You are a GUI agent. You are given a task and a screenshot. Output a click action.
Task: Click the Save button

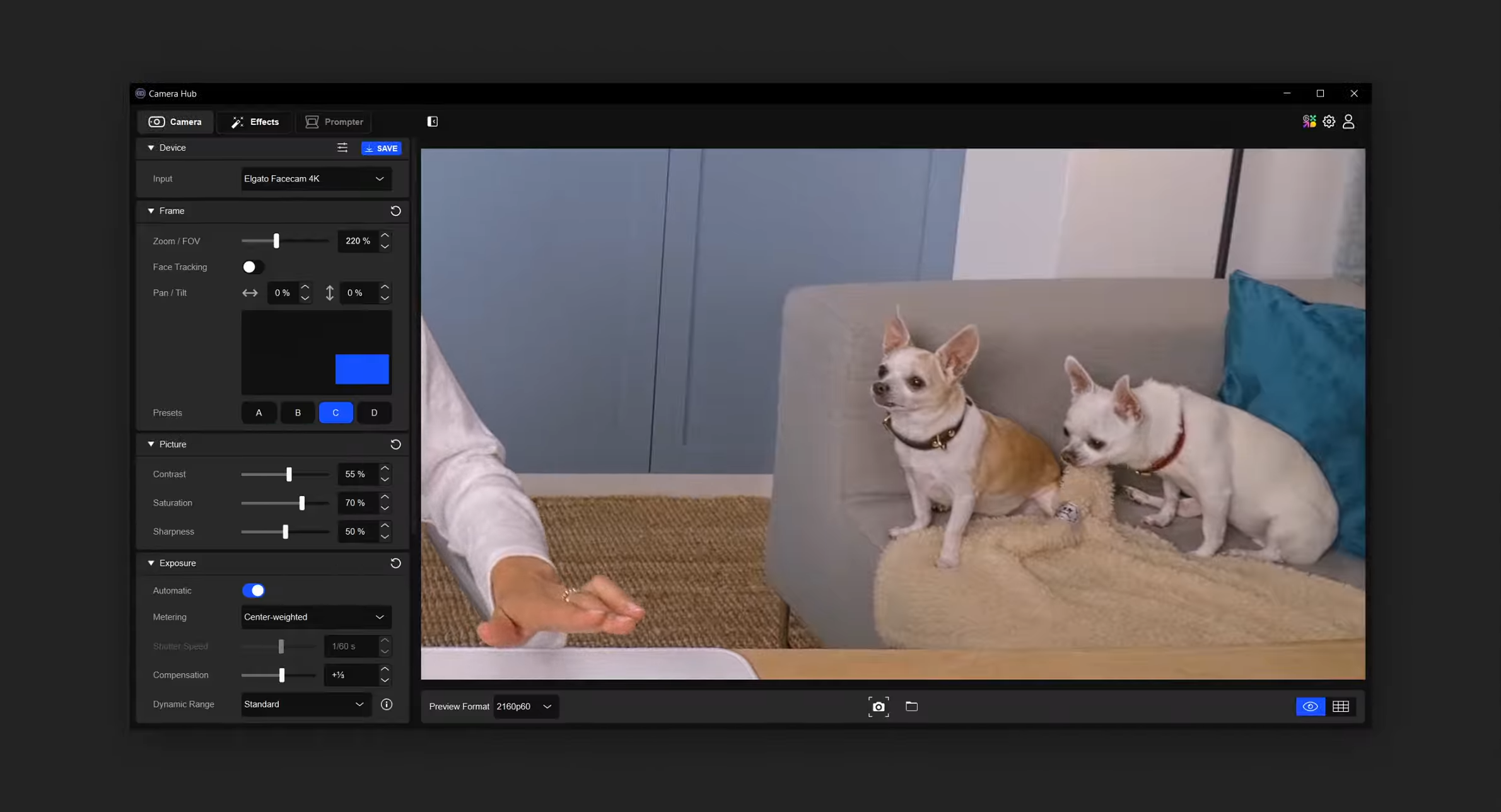(x=381, y=148)
